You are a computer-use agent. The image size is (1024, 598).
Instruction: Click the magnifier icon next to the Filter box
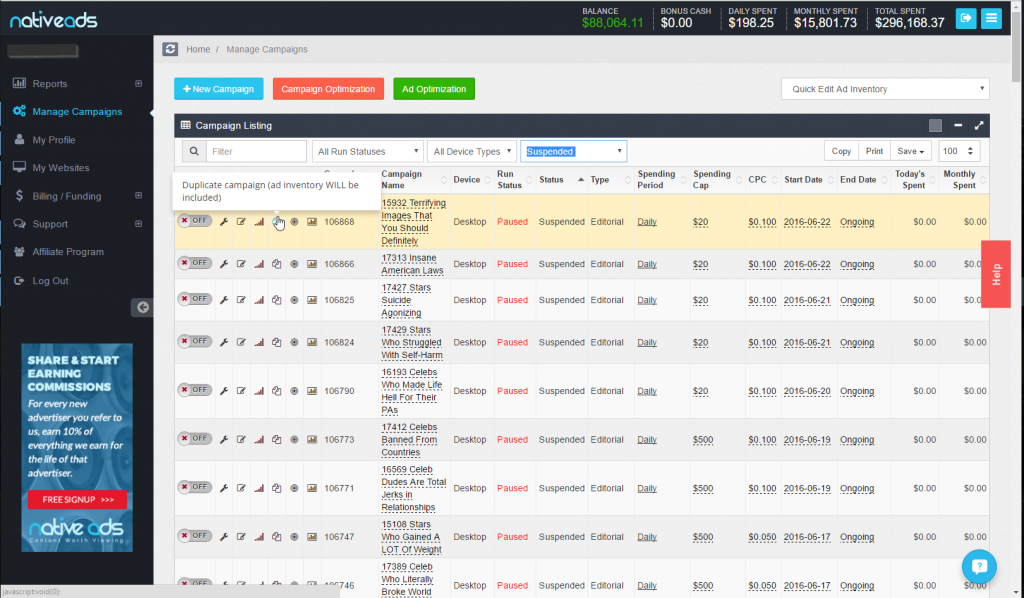point(194,151)
